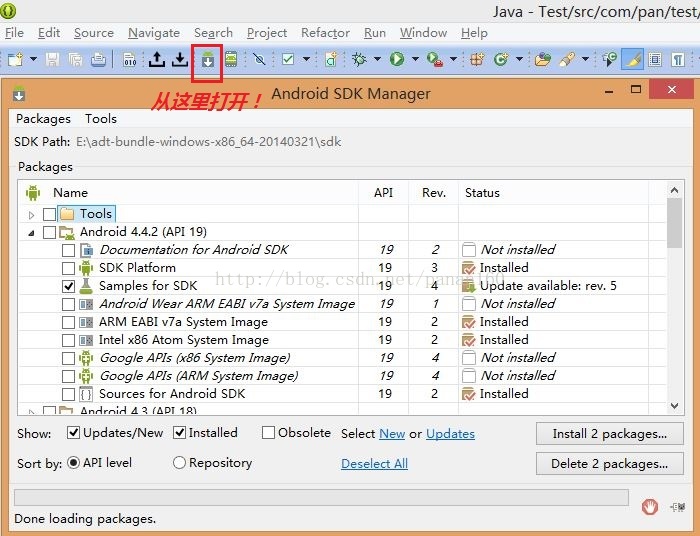This screenshot has width=700, height=536.
Task: Click the log window icon beside stop
Action: [678, 507]
